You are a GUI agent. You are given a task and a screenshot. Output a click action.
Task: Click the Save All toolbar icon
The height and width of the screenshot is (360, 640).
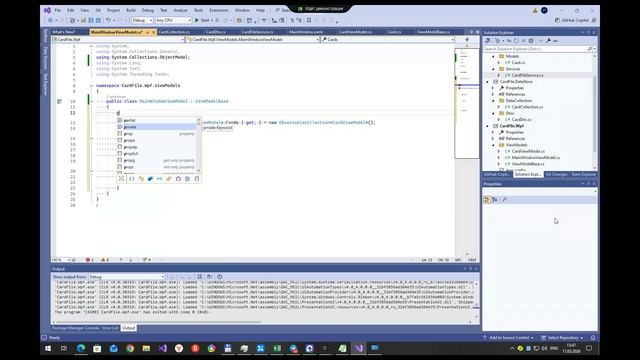point(98,20)
